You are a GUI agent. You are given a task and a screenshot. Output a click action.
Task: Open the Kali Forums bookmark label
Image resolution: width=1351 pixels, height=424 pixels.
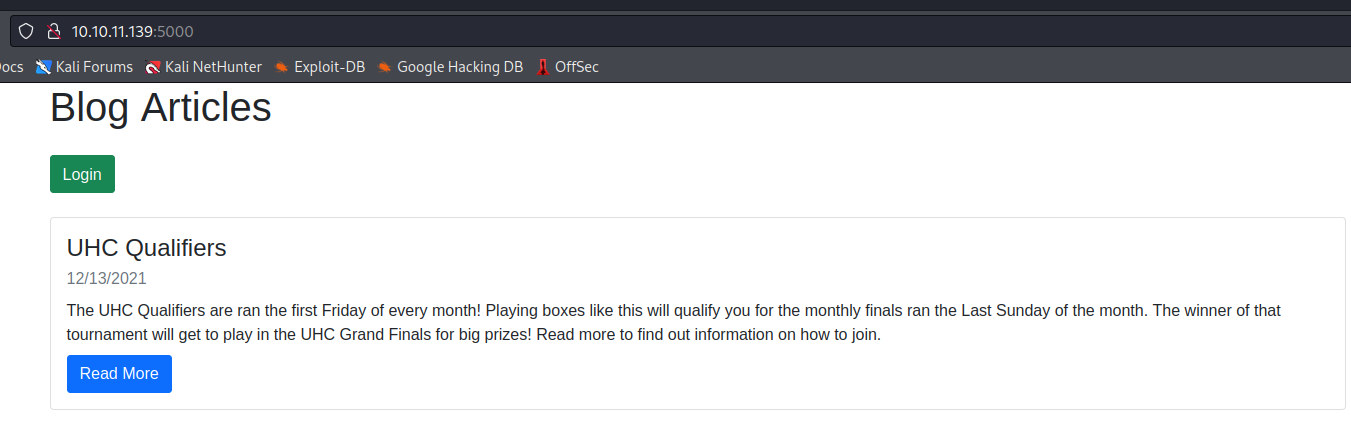94,67
